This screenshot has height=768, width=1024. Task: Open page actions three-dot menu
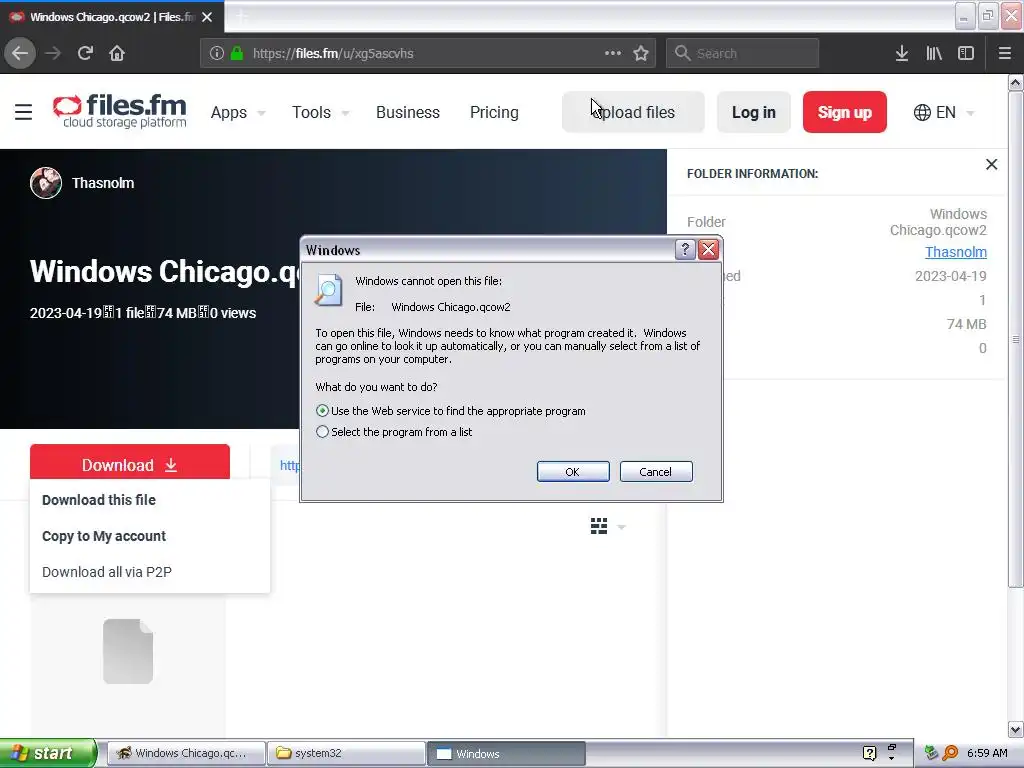613,53
